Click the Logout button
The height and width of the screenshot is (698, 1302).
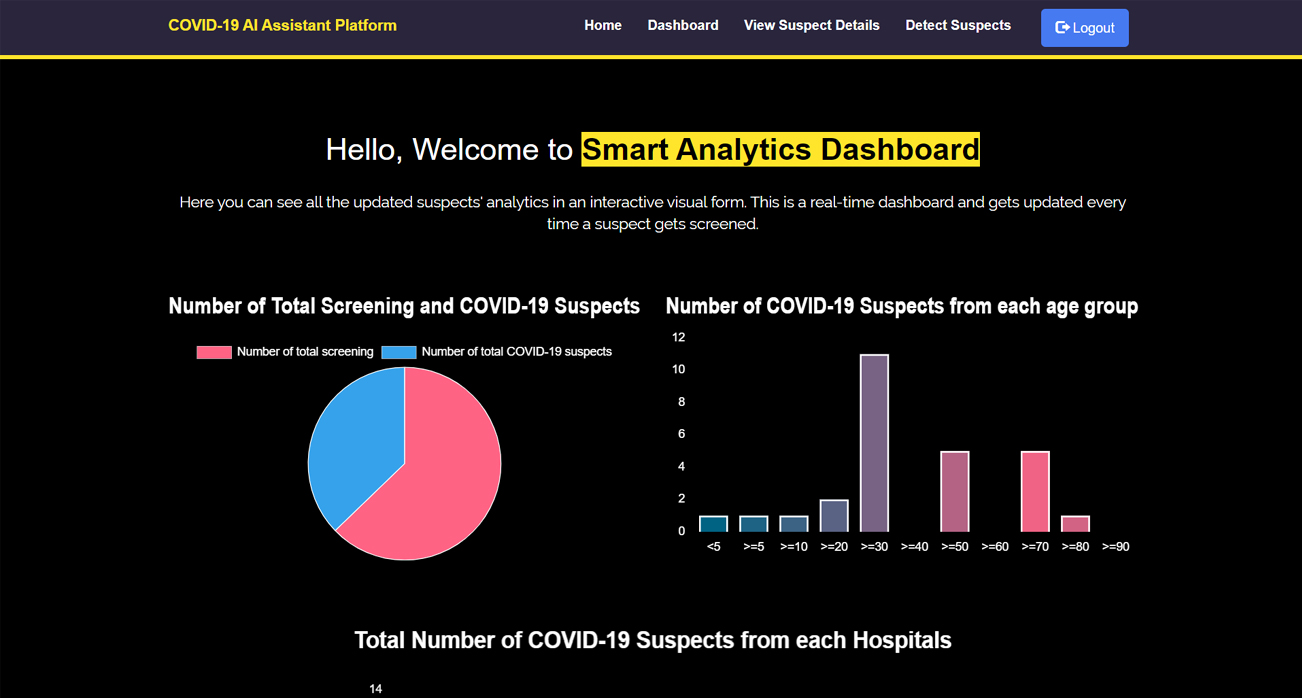[1084, 28]
